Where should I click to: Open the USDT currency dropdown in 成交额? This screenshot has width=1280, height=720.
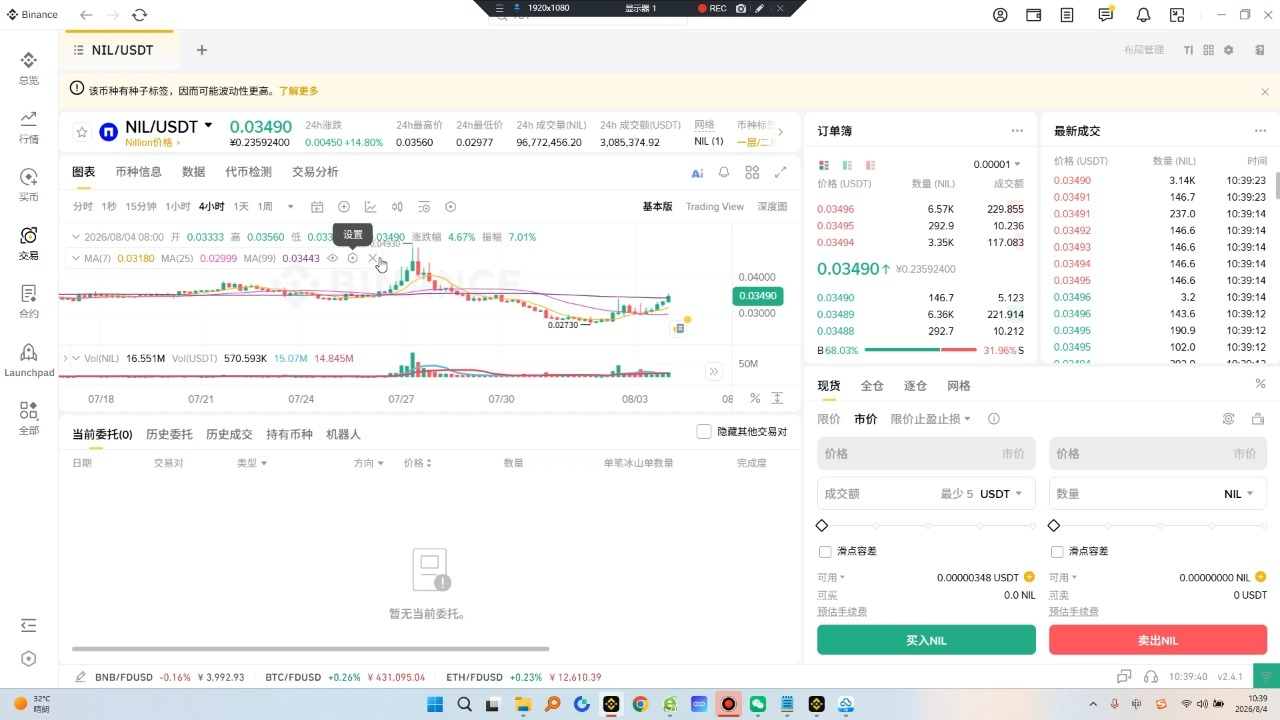point(1001,494)
